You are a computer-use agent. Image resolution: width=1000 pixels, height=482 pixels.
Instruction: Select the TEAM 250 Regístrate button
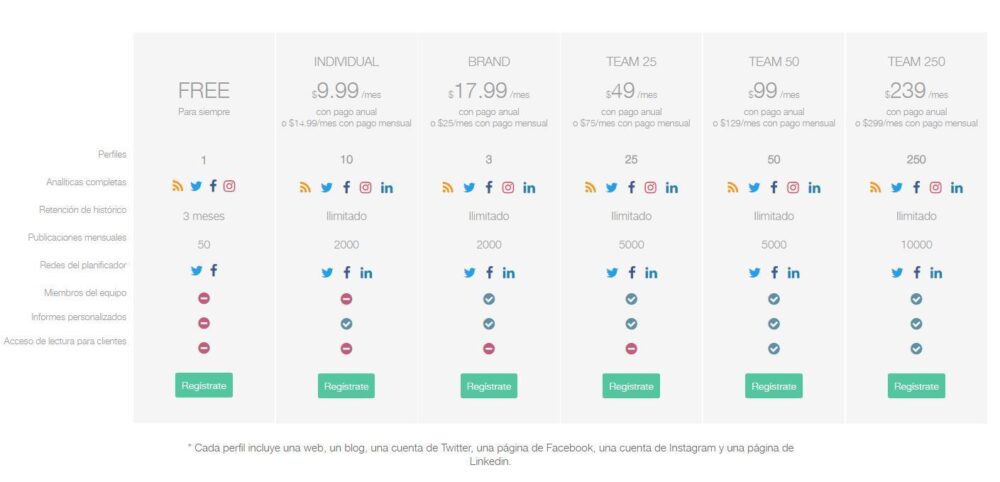tap(916, 386)
